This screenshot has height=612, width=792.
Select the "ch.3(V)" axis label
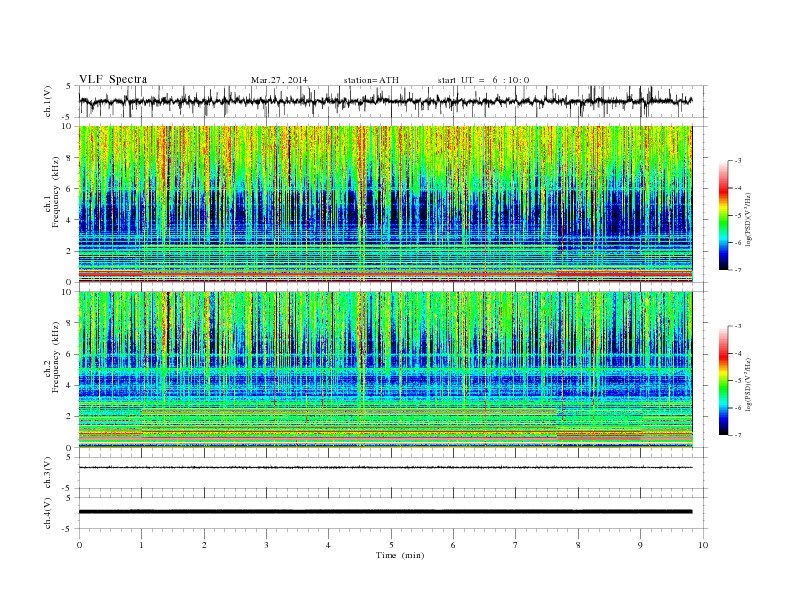coord(48,473)
